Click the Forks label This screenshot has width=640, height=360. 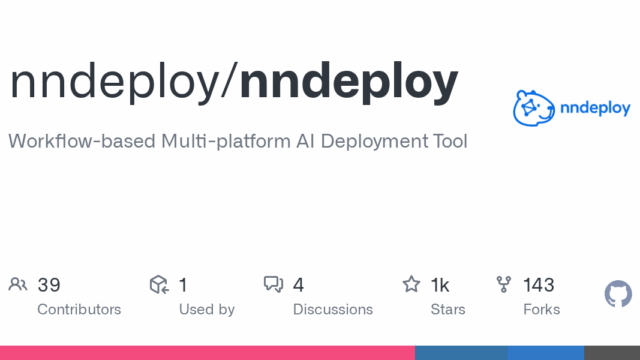pyautogui.click(x=542, y=309)
